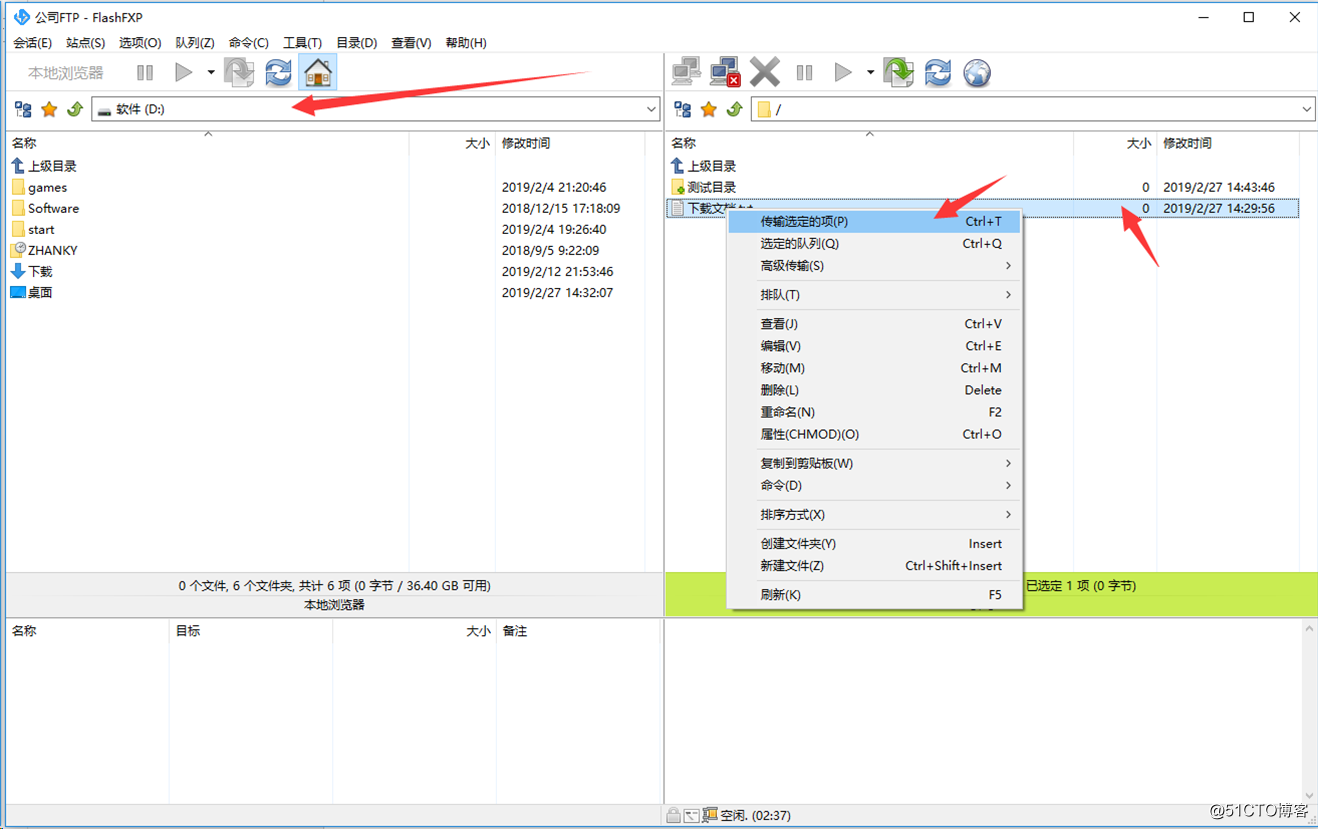Click the remote up-directory green arrow icon
The image size is (1318, 829).
pyautogui.click(x=734, y=109)
